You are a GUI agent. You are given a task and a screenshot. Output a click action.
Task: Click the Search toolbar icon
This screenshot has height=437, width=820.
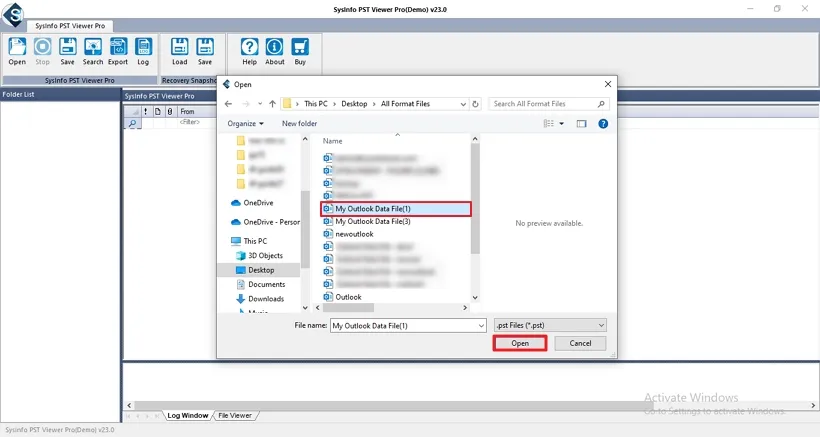93,51
